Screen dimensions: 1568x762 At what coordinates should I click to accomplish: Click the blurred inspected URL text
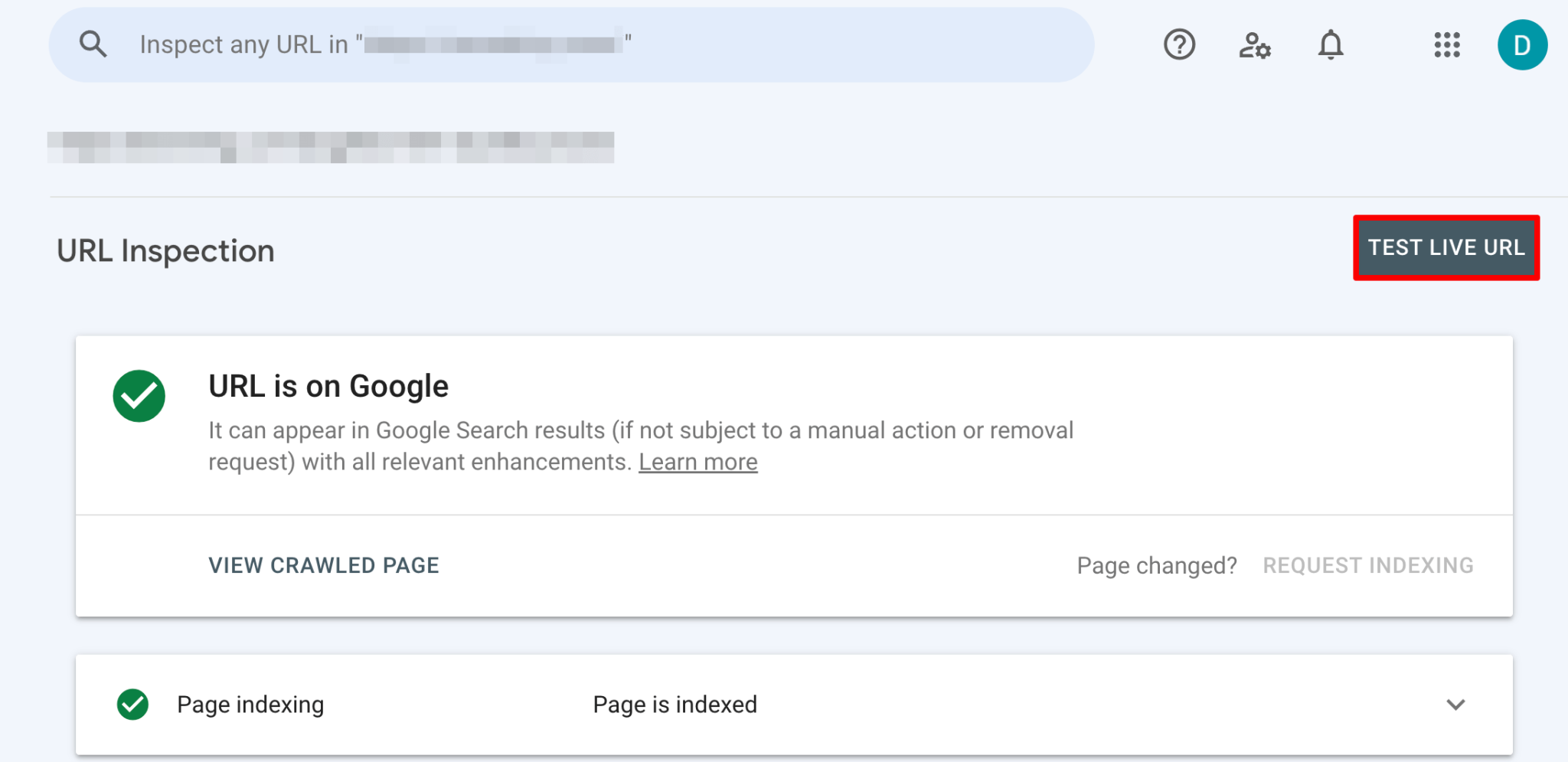coord(331,147)
